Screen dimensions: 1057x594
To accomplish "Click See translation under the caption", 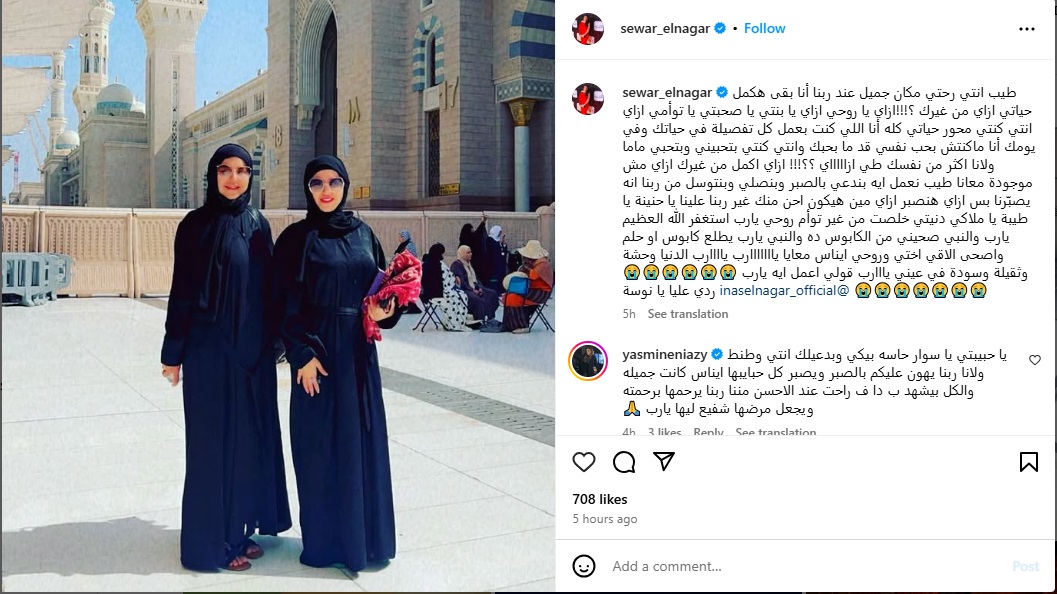I will (x=688, y=314).
